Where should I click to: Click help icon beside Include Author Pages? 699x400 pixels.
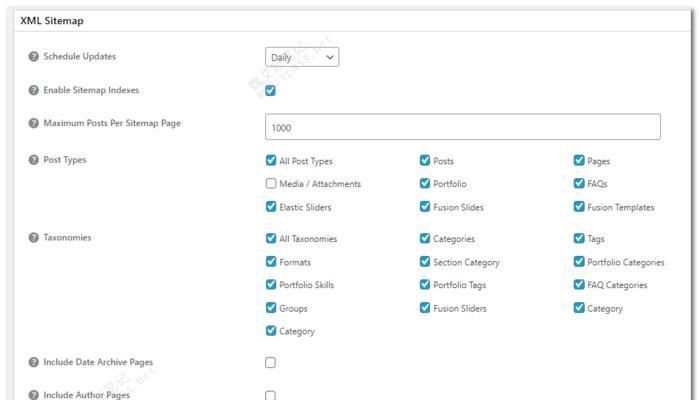tap(33, 395)
